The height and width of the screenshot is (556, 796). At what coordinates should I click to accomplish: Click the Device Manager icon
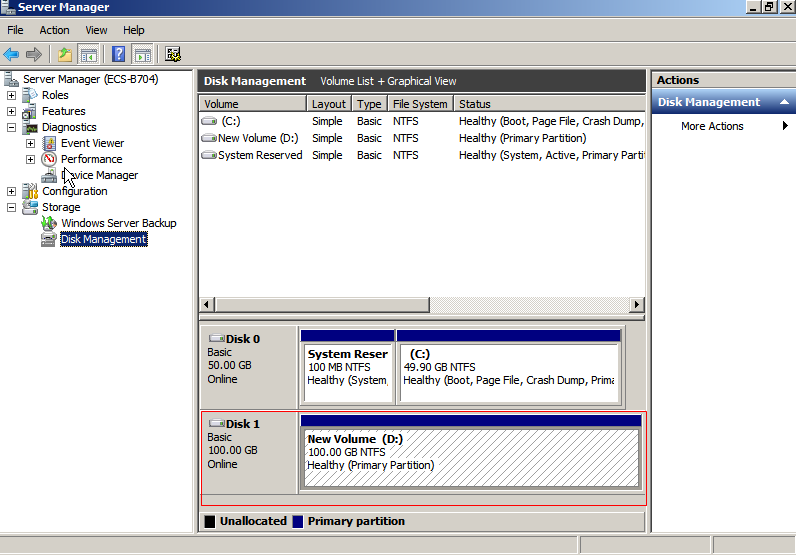click(x=49, y=175)
